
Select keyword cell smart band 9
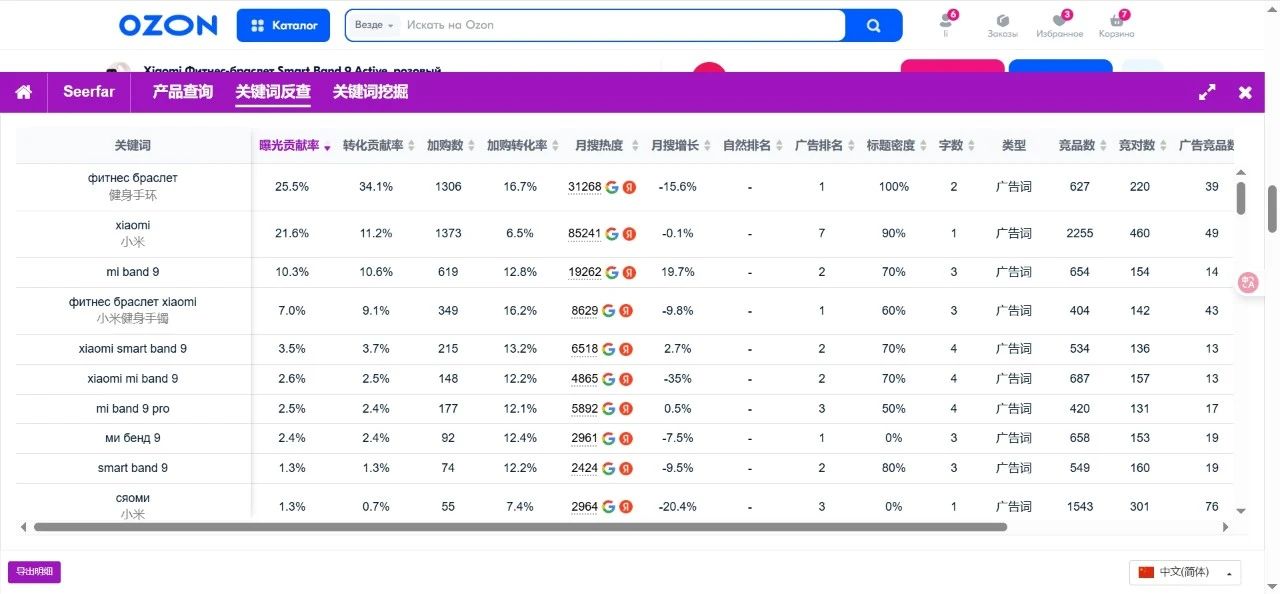[133, 468]
